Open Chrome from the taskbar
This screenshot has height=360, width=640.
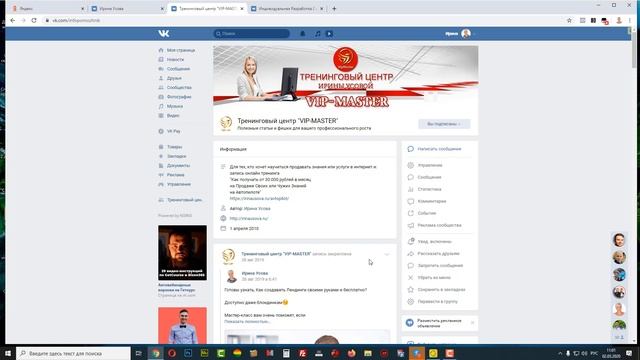[x=156, y=353]
